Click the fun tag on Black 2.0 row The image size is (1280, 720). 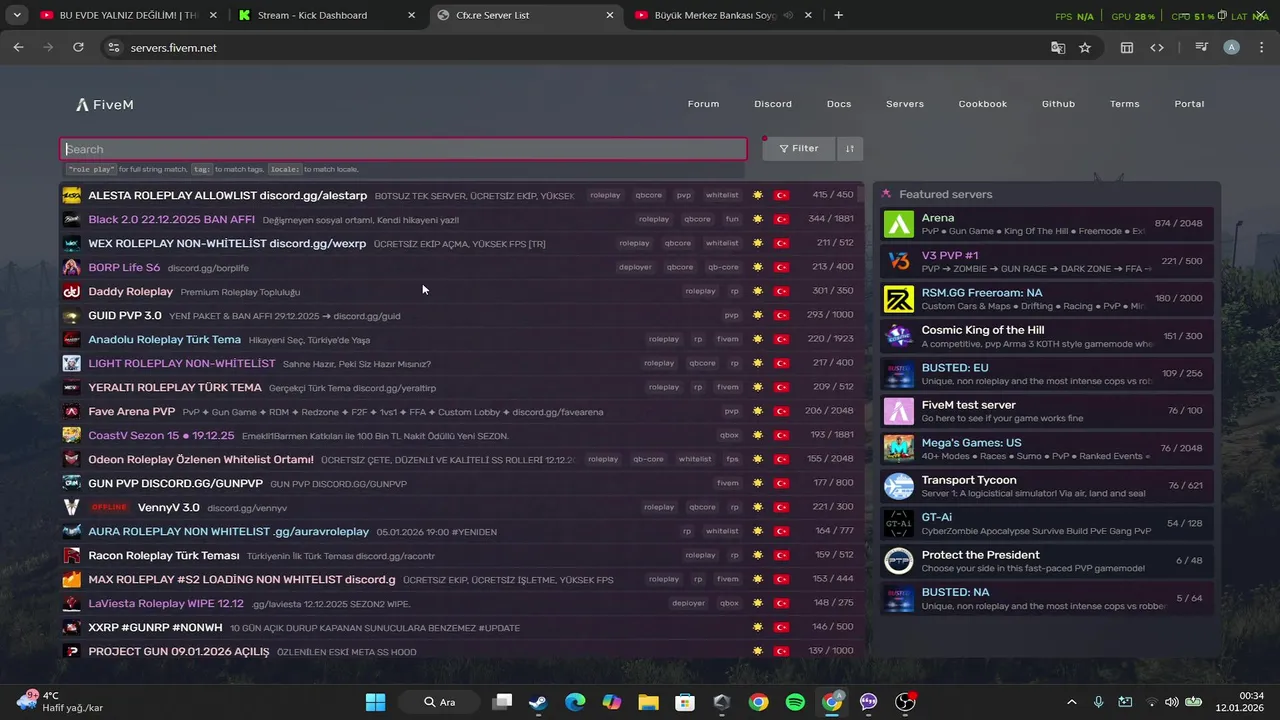732,220
